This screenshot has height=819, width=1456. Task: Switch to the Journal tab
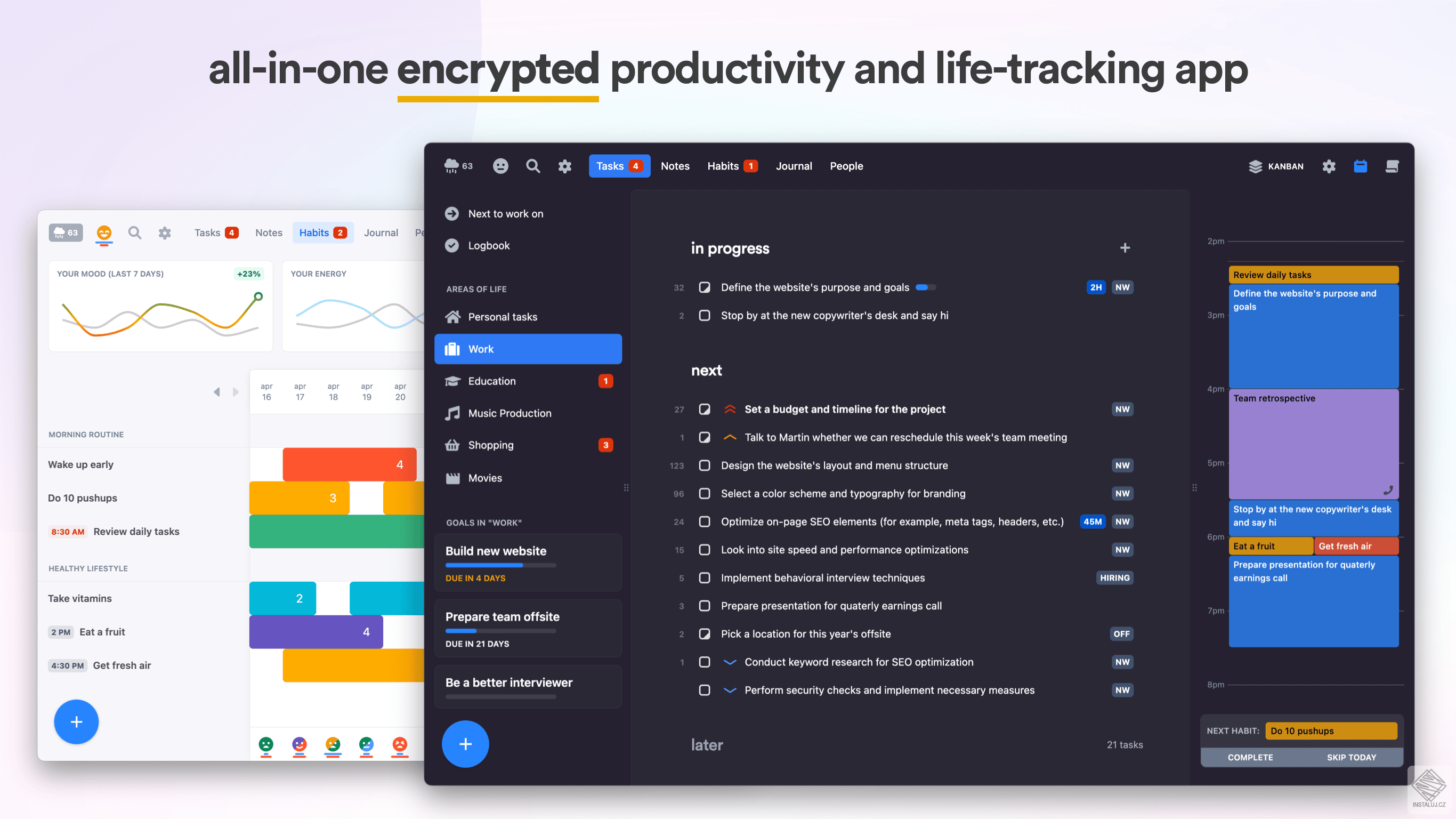[x=794, y=166]
